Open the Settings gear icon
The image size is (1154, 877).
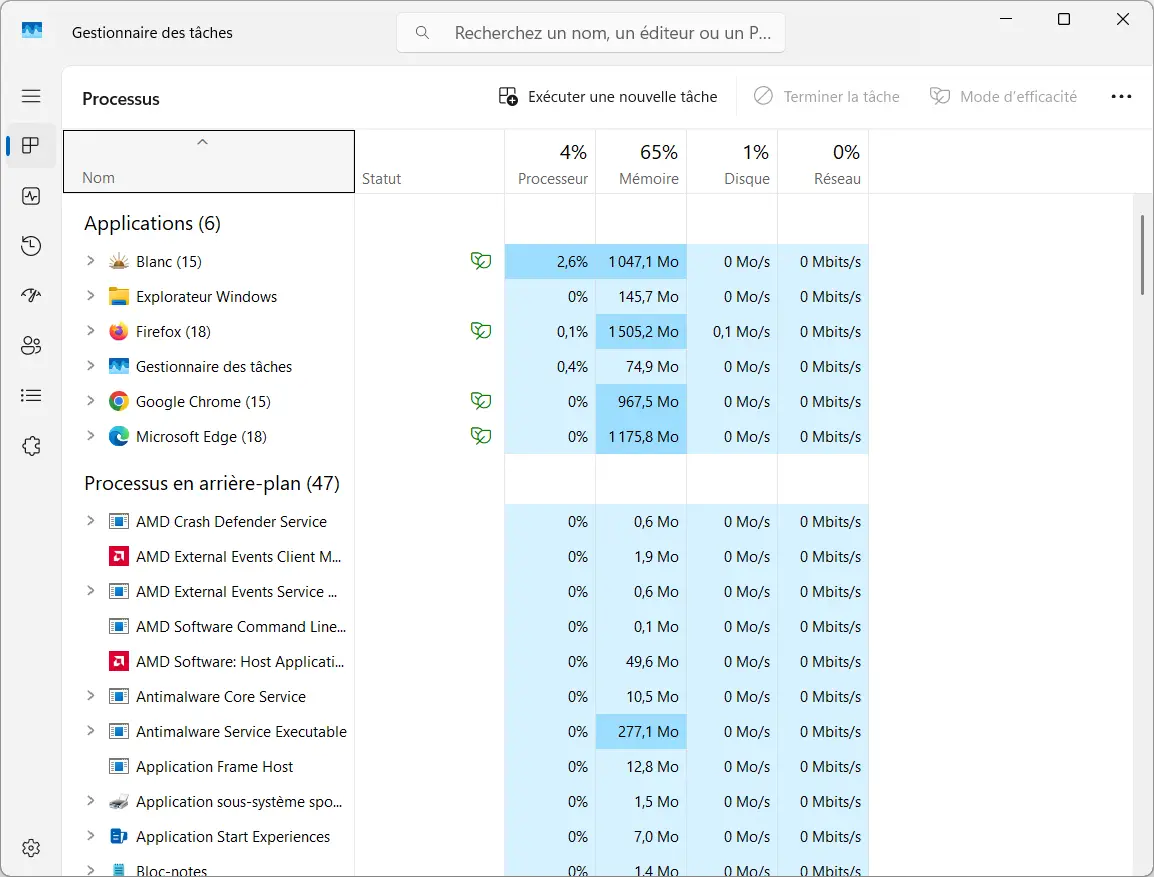point(31,848)
